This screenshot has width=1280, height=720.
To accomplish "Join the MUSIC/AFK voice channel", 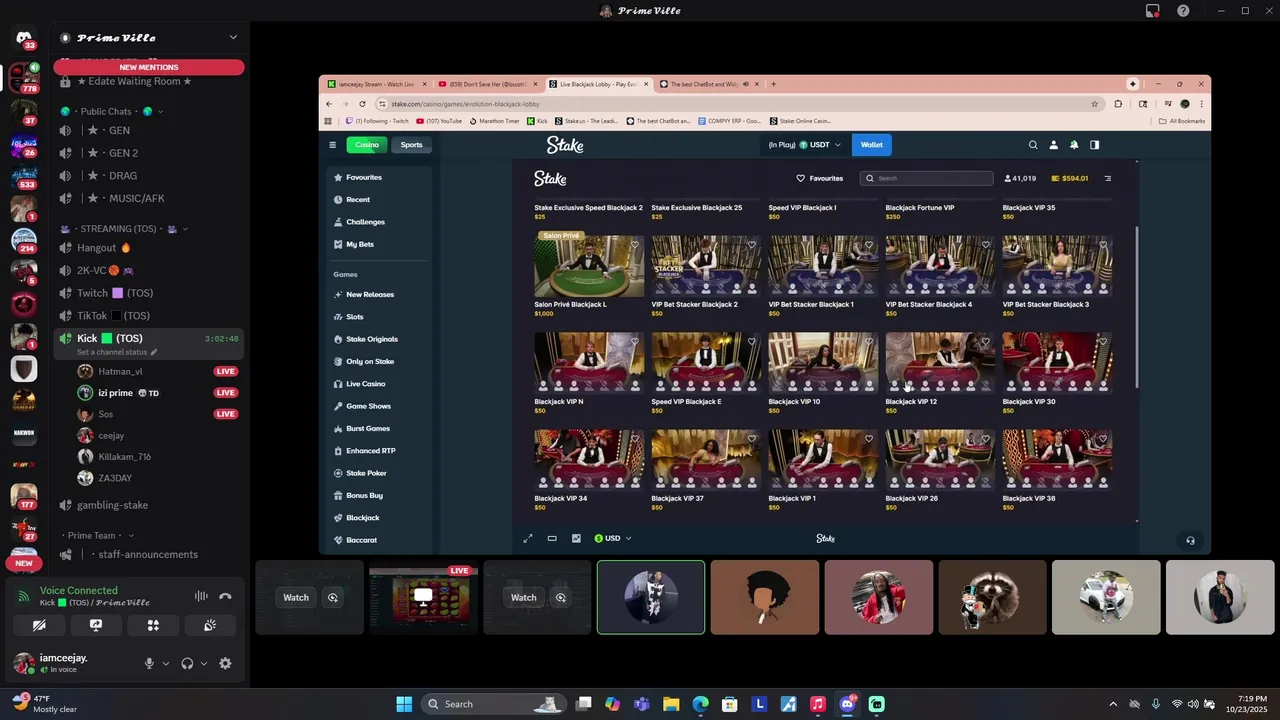I will [x=147, y=198].
